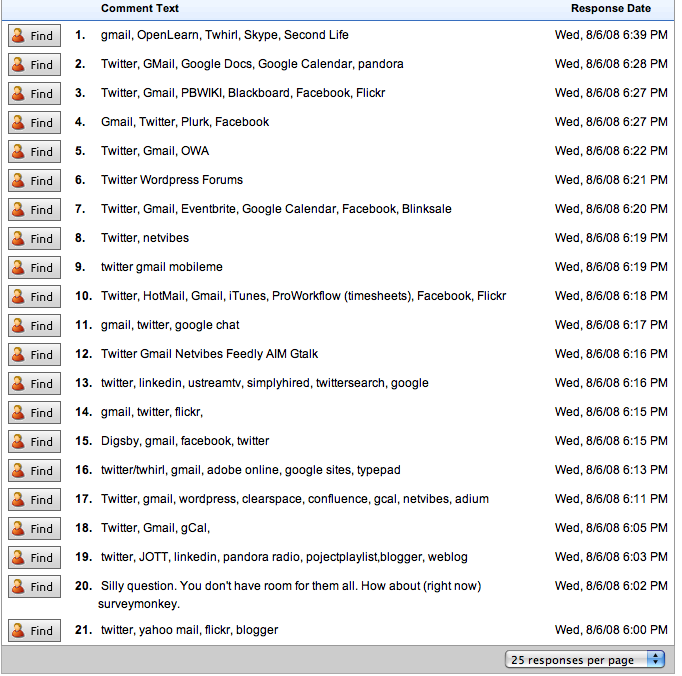
Task: Click date 'Wed, 8/6/08 6:13 PM'
Action: [611, 470]
